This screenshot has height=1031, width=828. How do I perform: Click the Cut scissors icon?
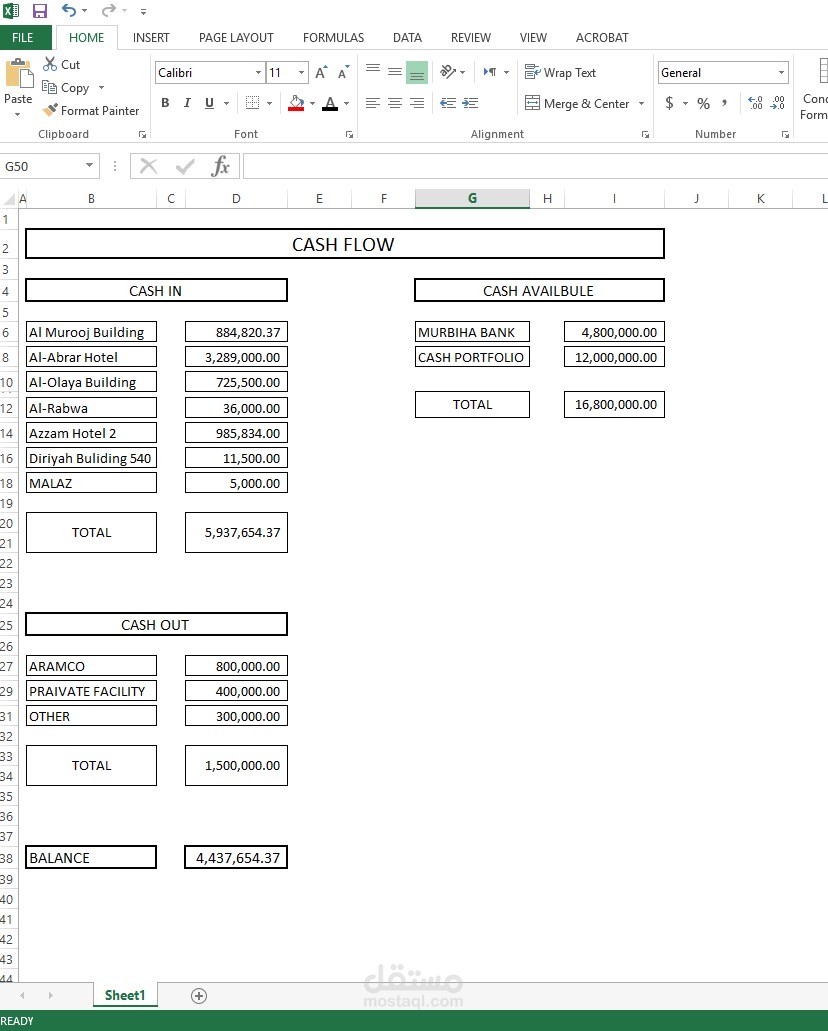[x=50, y=64]
